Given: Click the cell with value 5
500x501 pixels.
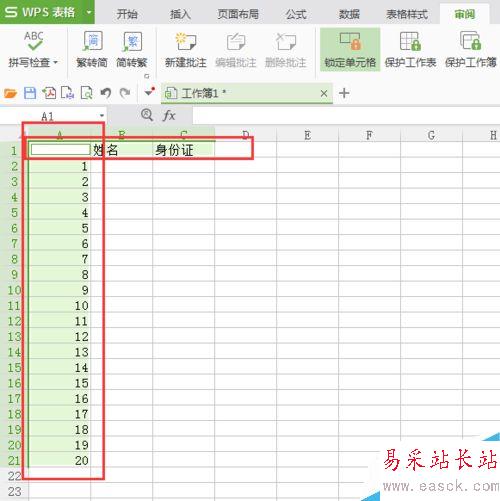Looking at the screenshot, I should pos(60,228).
